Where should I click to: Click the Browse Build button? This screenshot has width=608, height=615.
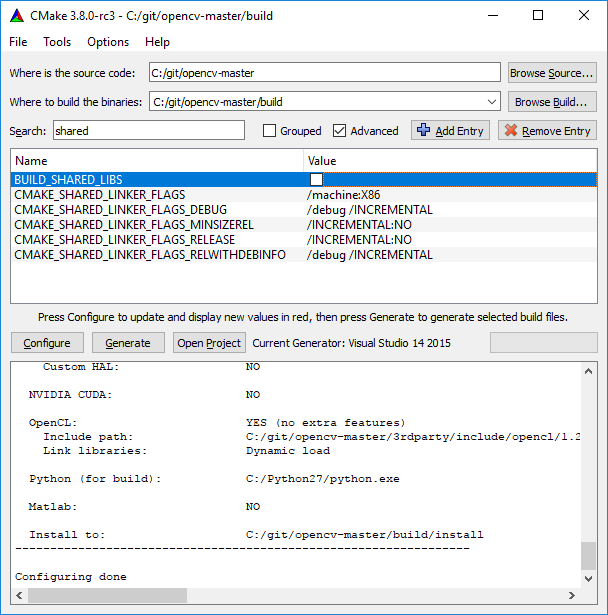pyautogui.click(x=552, y=102)
